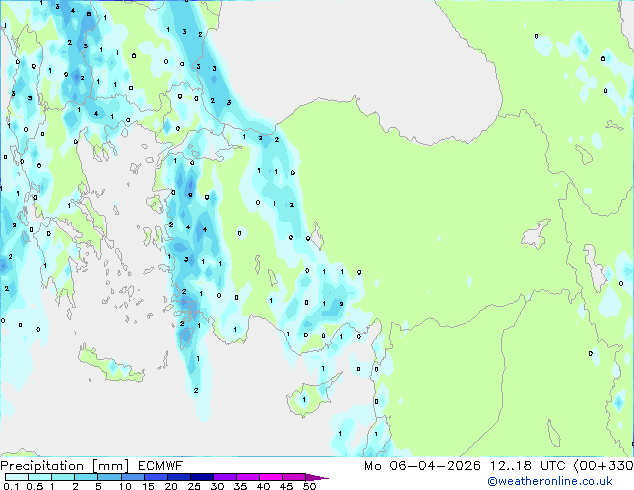Screen dimensions: 634x490
Task: Click the 2–5 mm legend color box
Action: pyautogui.click(x=86, y=477)
